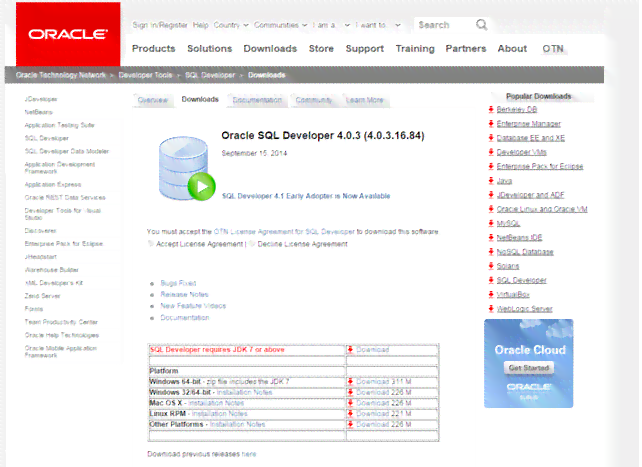Open the Solutions menu

point(210,49)
